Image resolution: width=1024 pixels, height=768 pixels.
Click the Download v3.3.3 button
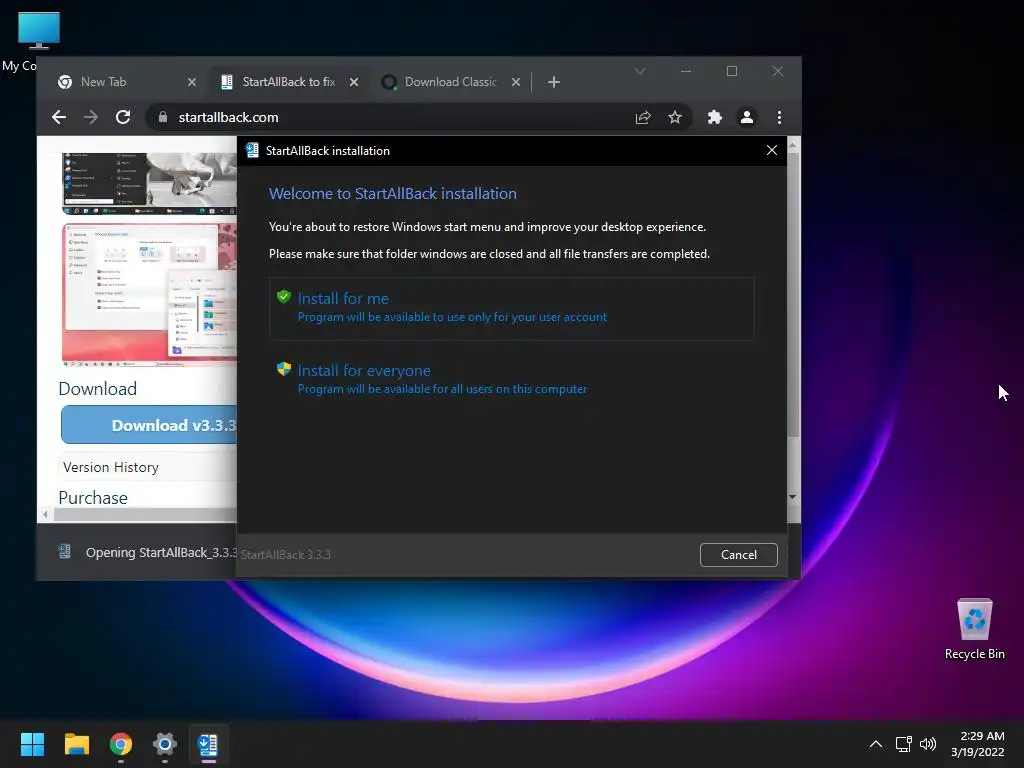pyautogui.click(x=150, y=425)
